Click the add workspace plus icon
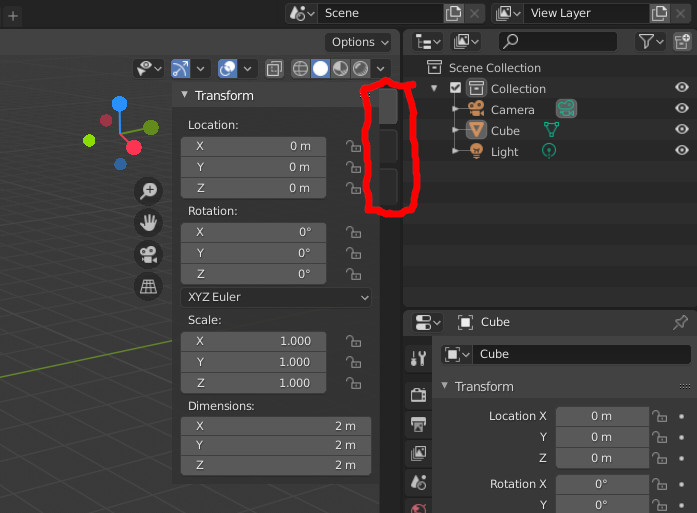 (x=13, y=16)
